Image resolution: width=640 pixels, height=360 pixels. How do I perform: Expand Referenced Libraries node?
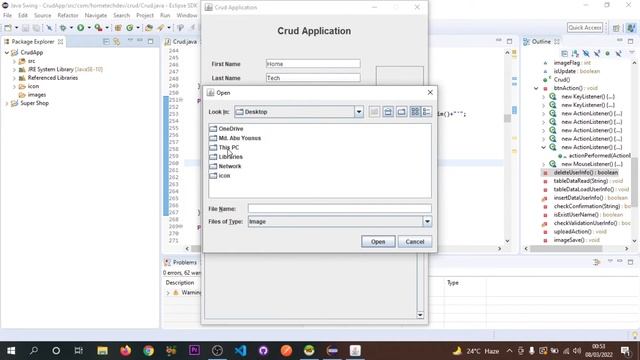pyautogui.click(x=14, y=78)
